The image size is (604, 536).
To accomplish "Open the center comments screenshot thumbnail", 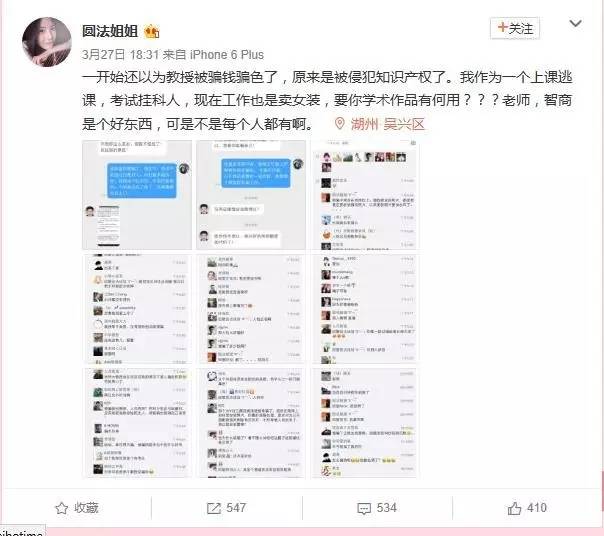I will [251, 309].
